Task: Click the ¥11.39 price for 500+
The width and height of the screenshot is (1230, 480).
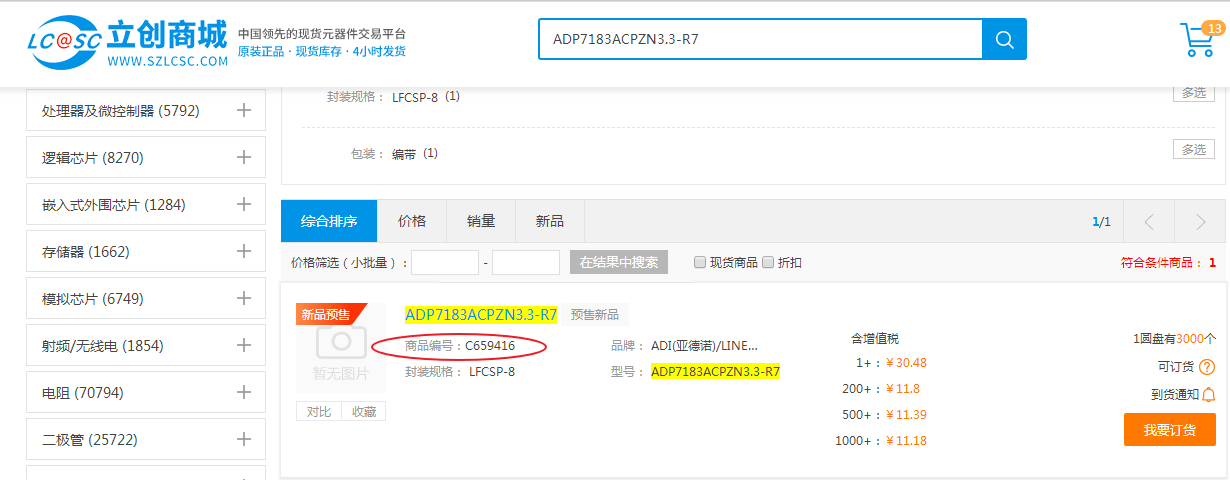Action: (906, 415)
